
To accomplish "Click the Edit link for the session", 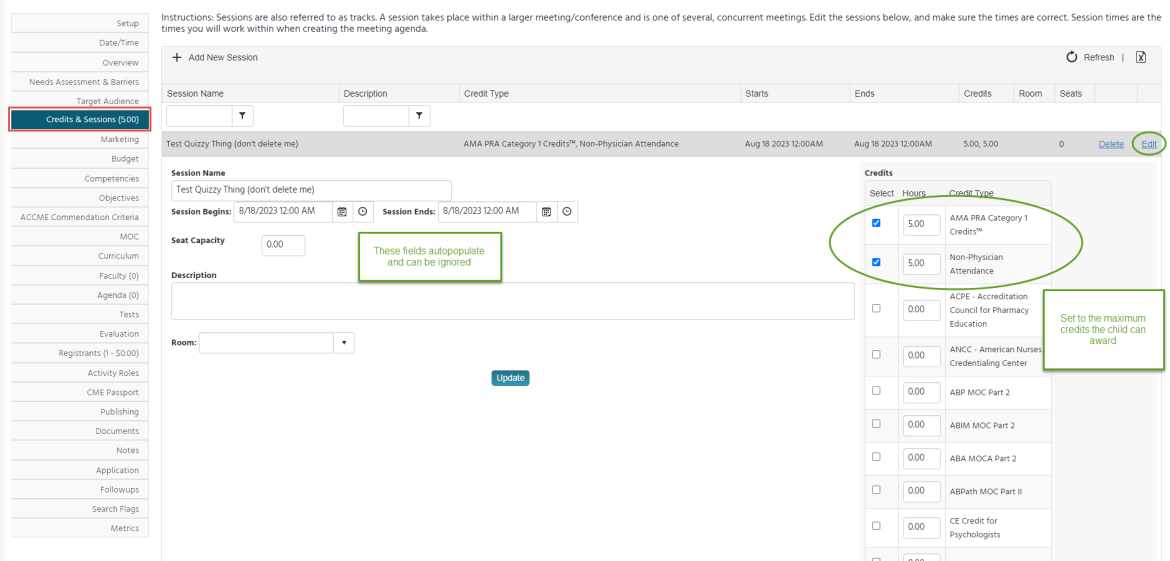I will pyautogui.click(x=1149, y=144).
